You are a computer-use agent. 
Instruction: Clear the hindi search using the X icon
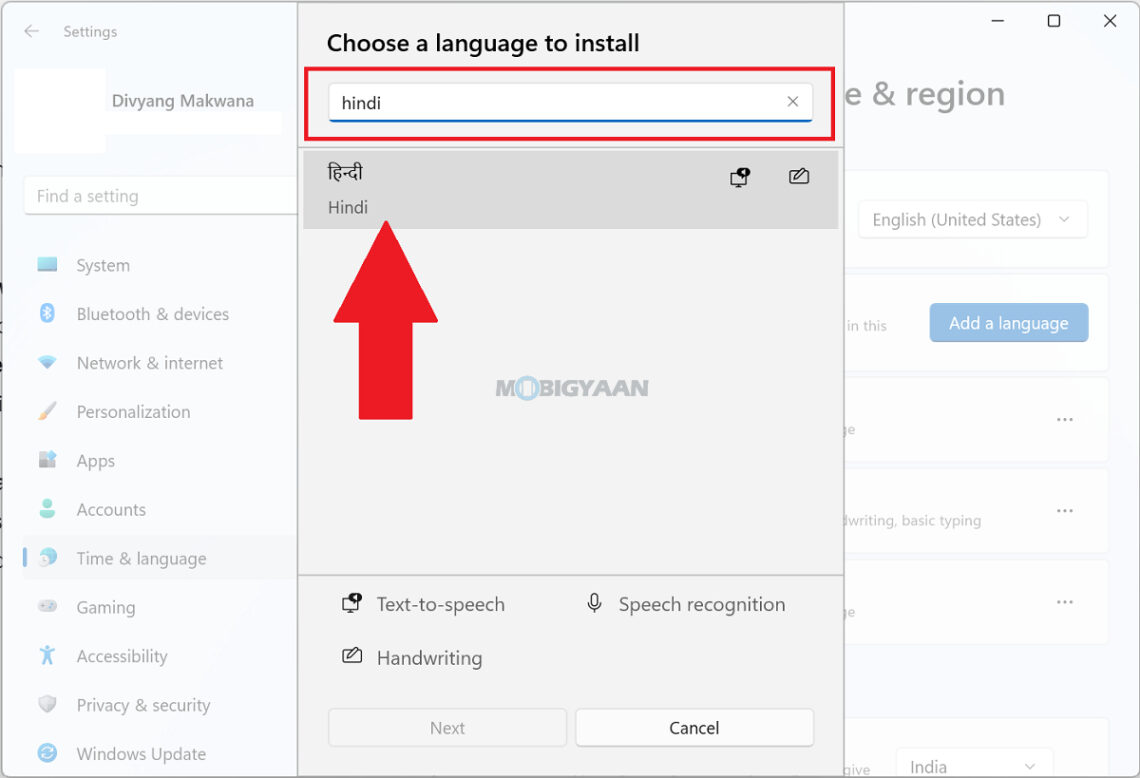[x=792, y=101]
